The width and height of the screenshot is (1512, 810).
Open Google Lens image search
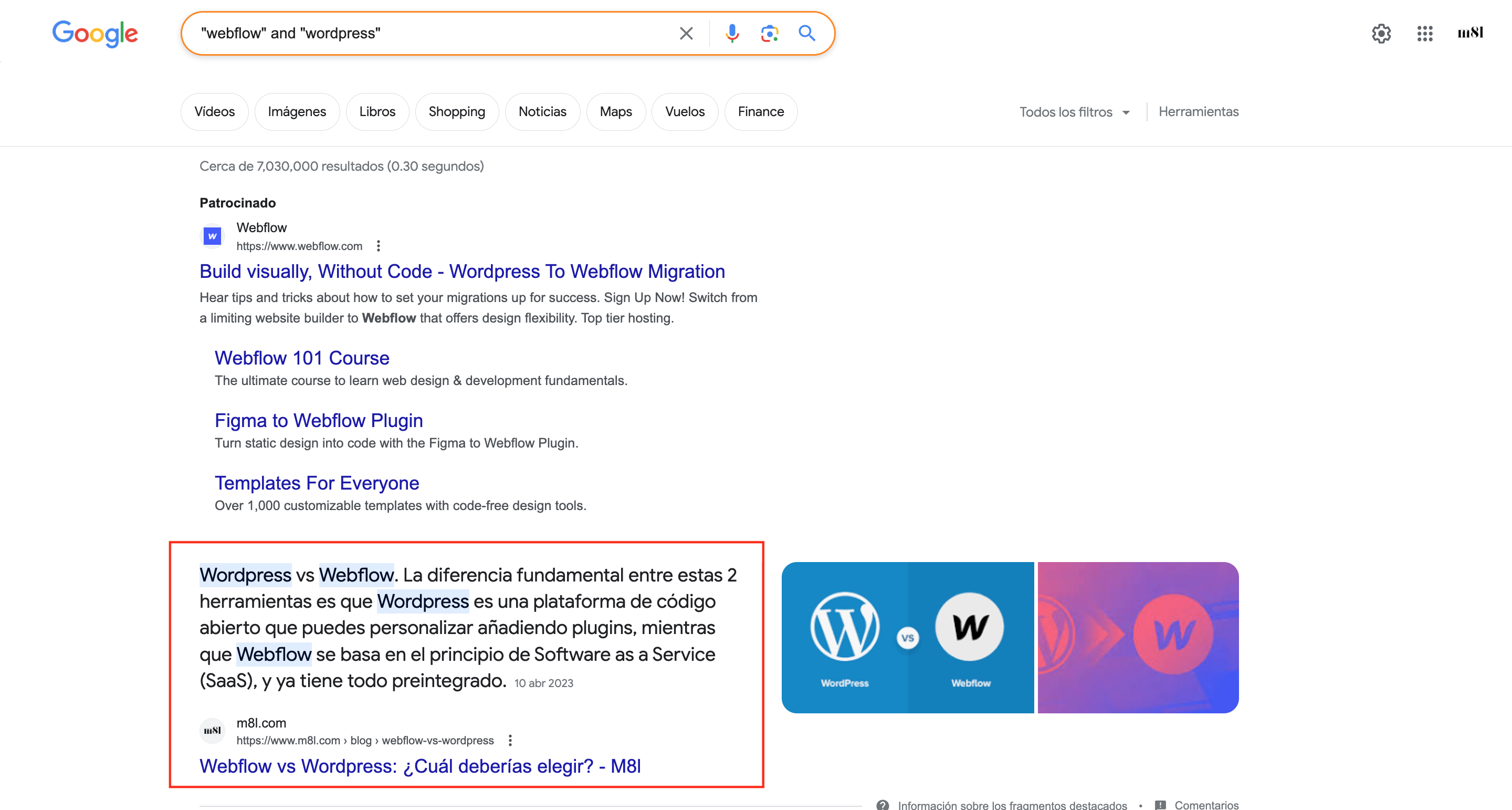point(770,34)
